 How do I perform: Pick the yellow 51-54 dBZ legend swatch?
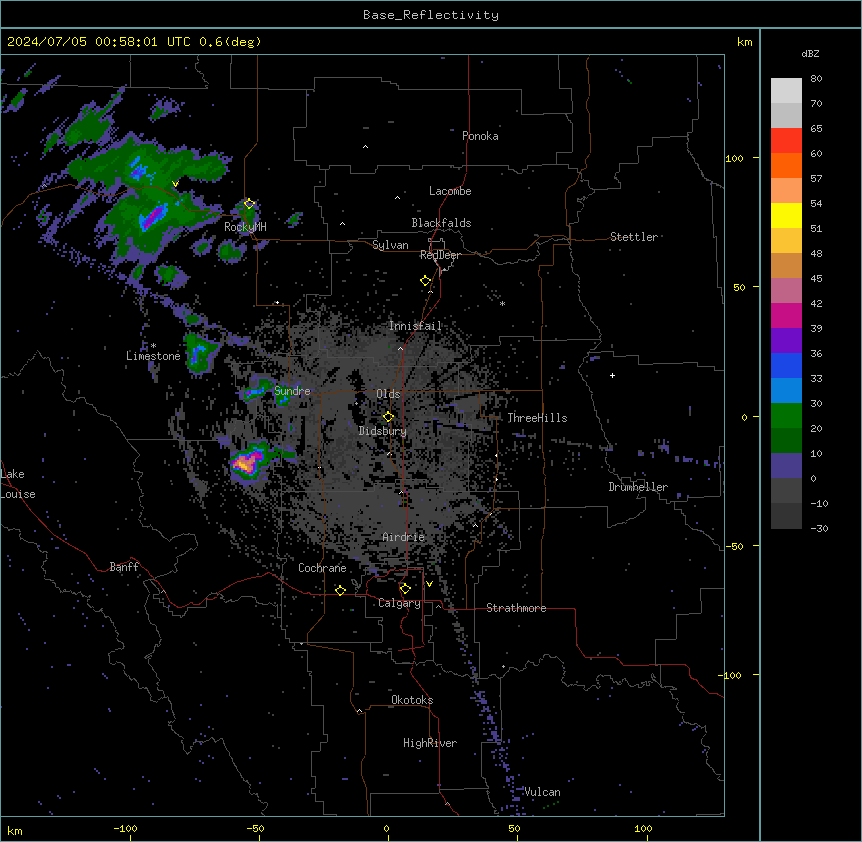click(786, 216)
